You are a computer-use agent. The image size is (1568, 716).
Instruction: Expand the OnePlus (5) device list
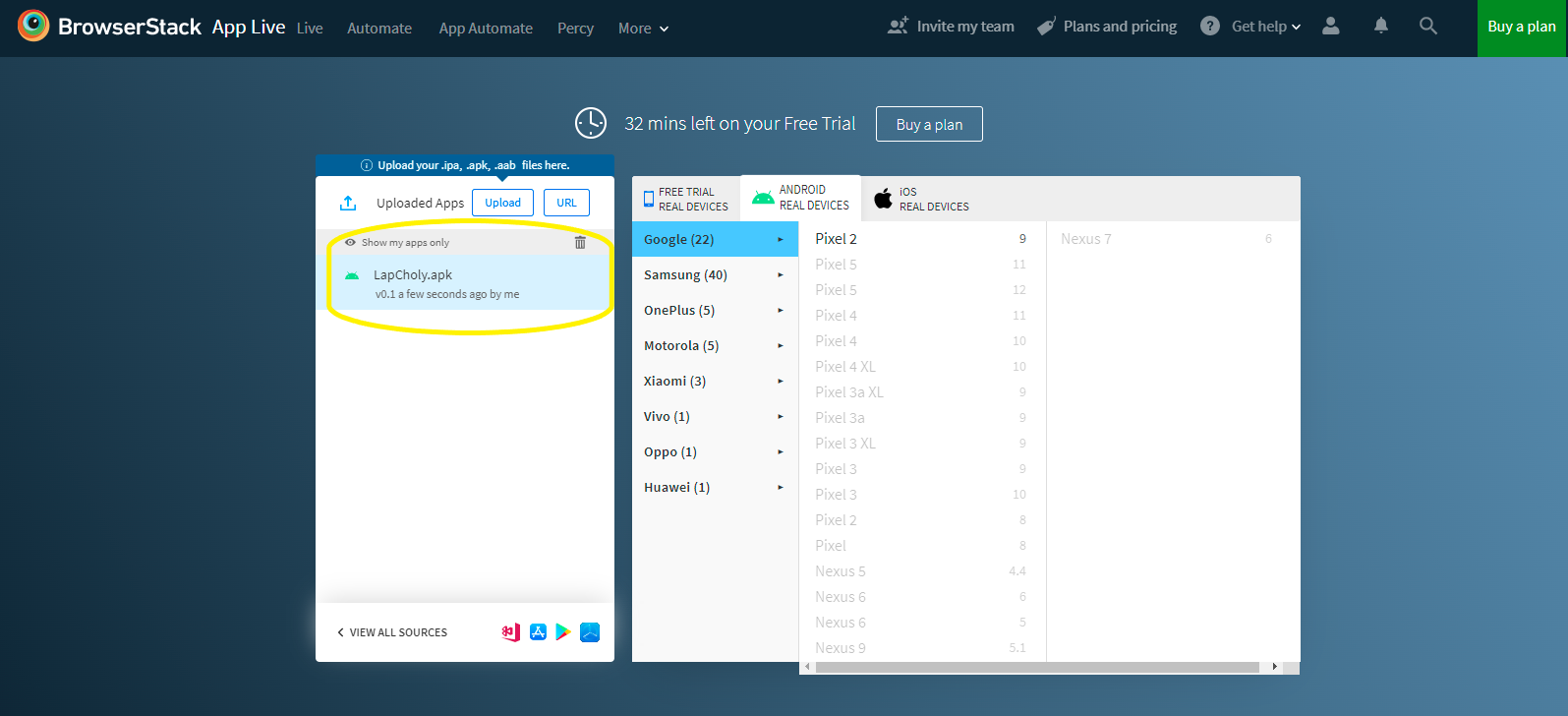[714, 311]
